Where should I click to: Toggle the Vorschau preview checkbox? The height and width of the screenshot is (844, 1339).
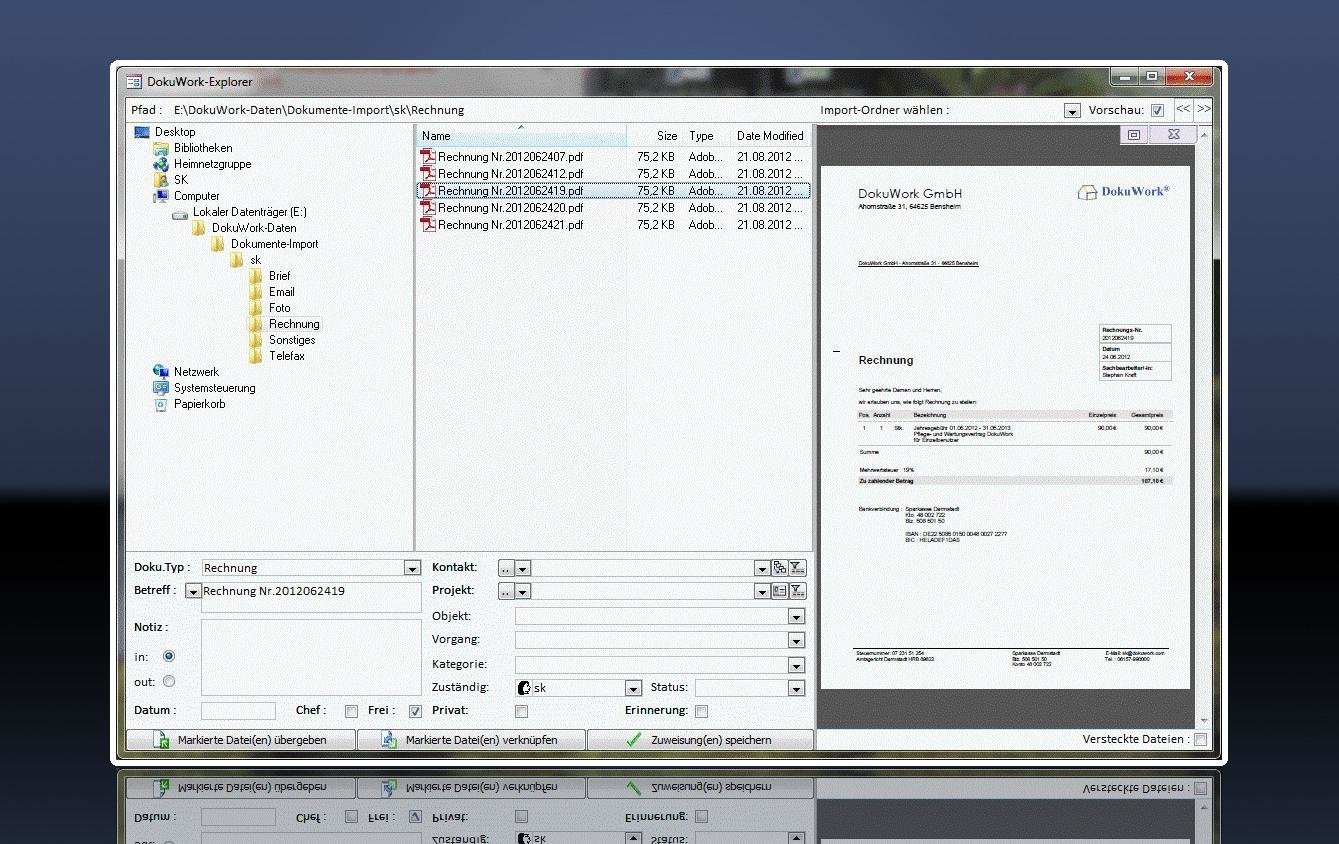click(1157, 110)
